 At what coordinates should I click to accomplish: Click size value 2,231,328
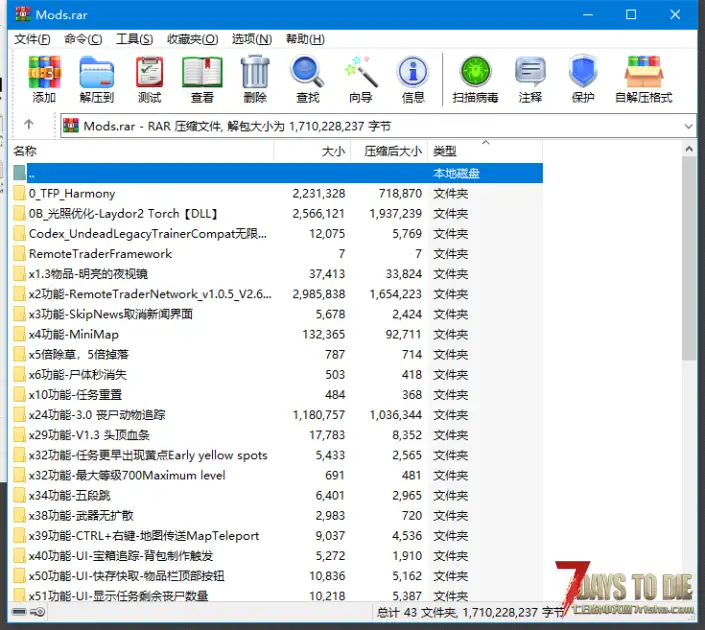click(319, 193)
